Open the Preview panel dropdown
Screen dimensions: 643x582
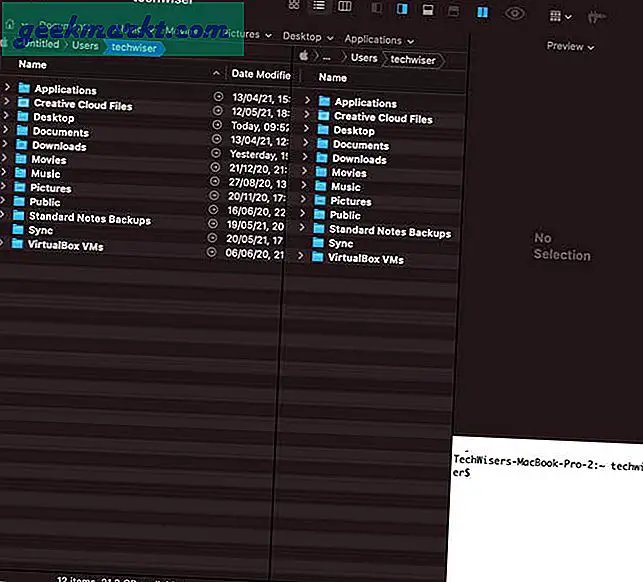coord(570,46)
